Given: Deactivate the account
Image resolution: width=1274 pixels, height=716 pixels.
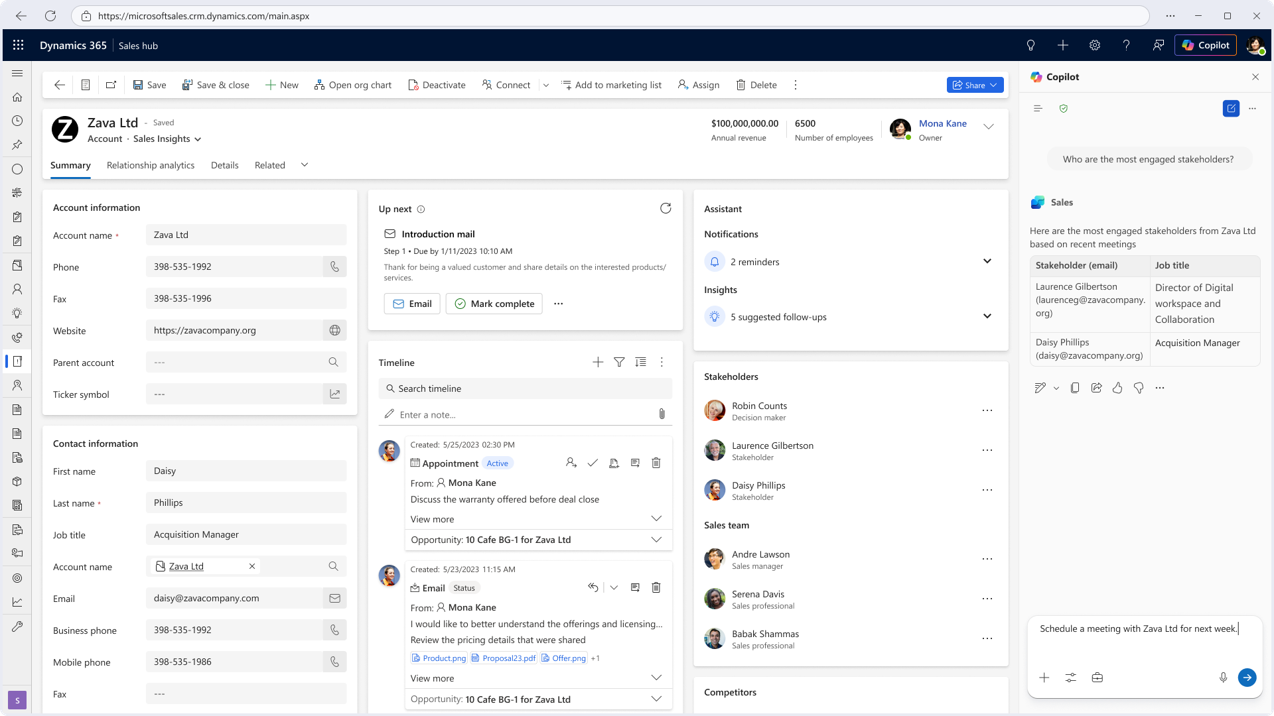Looking at the screenshot, I should click(437, 85).
